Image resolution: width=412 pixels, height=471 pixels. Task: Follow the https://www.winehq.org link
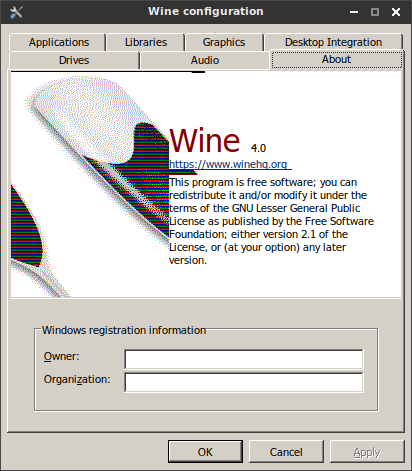tap(228, 164)
